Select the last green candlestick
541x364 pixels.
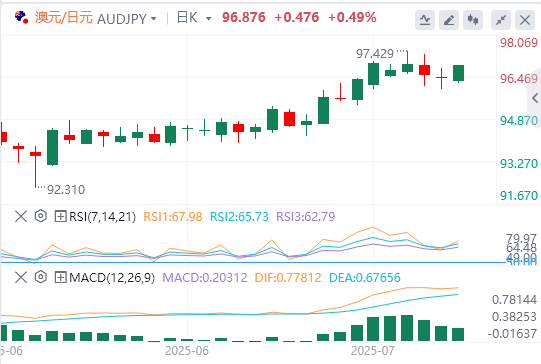click(459, 73)
